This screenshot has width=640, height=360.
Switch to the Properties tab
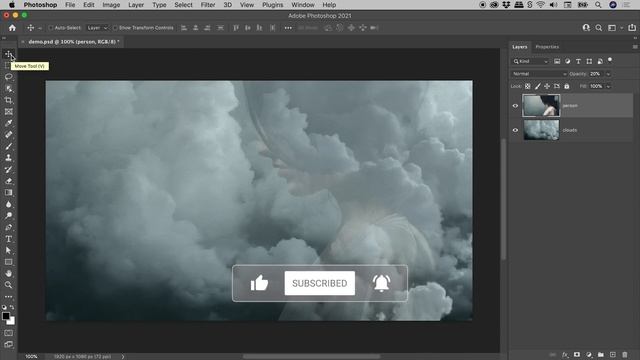[547, 47]
